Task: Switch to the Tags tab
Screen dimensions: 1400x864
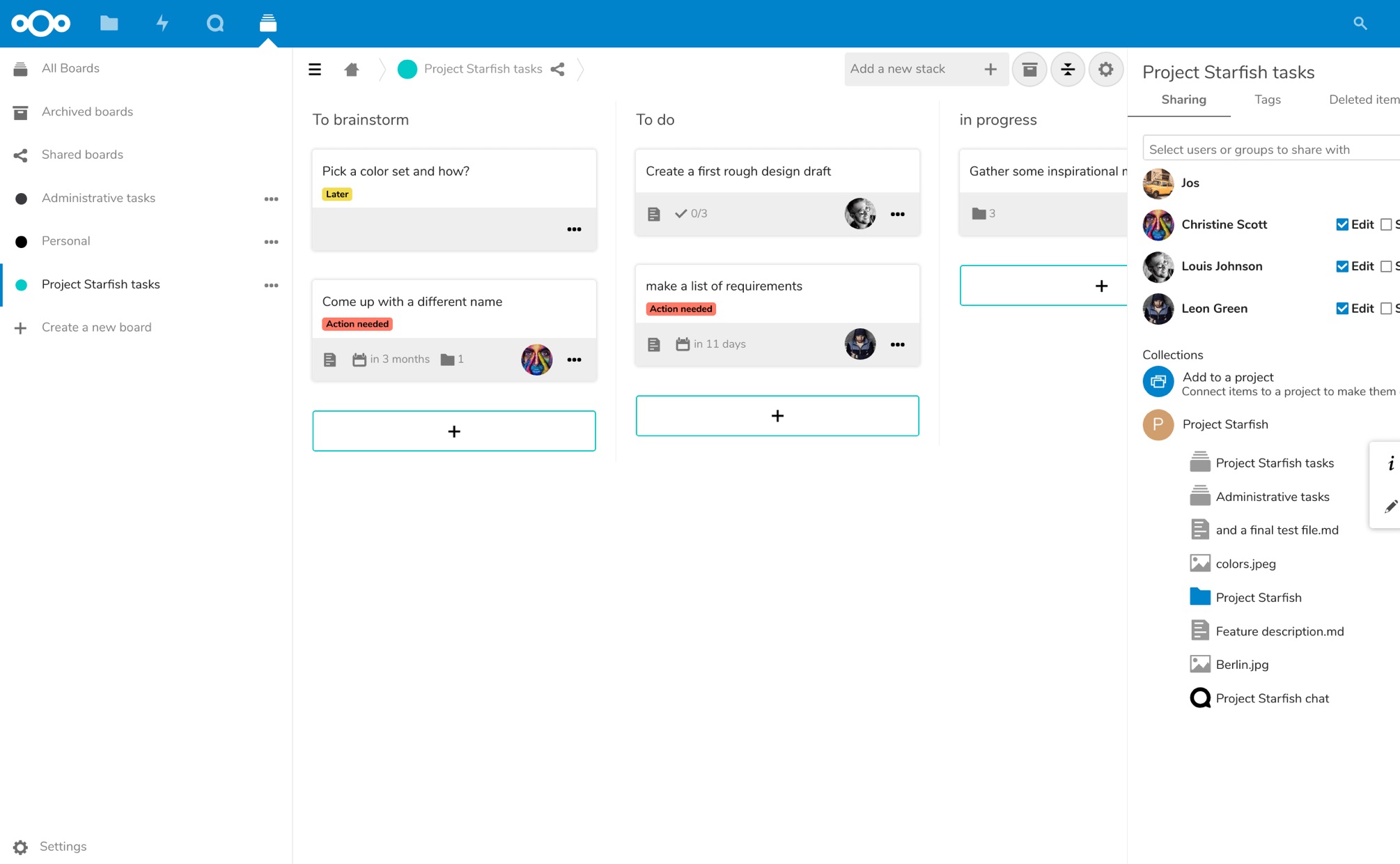Action: click(x=1267, y=100)
